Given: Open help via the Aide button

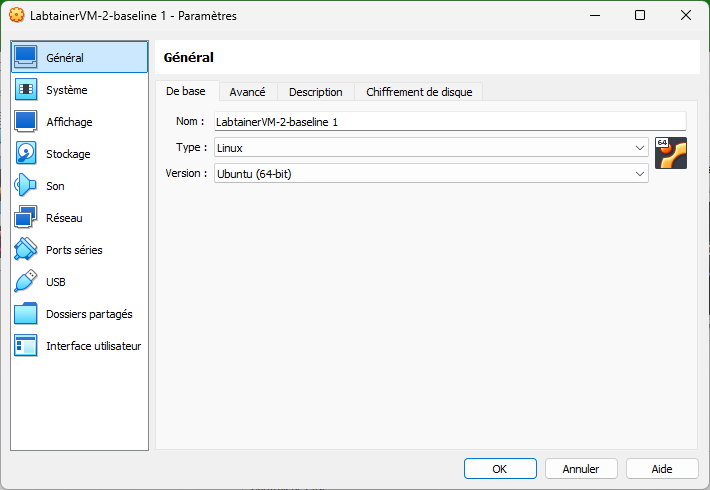Looking at the screenshot, I should [x=662, y=468].
